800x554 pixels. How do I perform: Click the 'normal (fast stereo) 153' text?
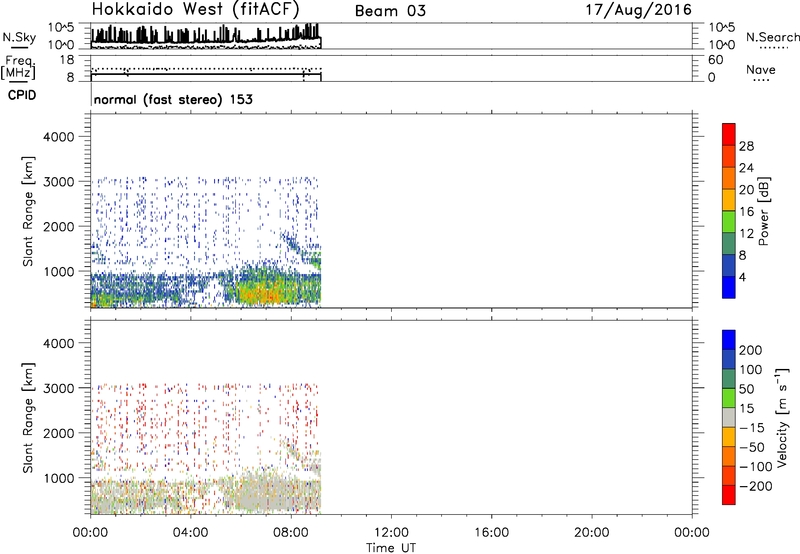click(173, 99)
